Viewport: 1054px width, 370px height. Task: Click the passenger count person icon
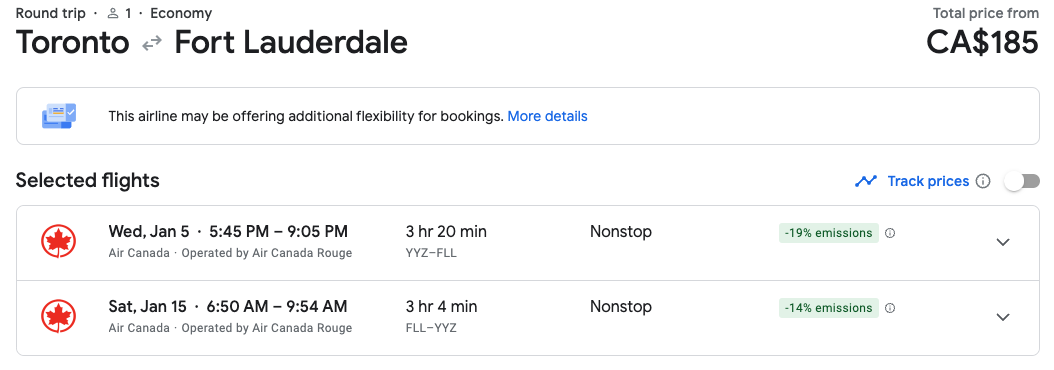(113, 13)
